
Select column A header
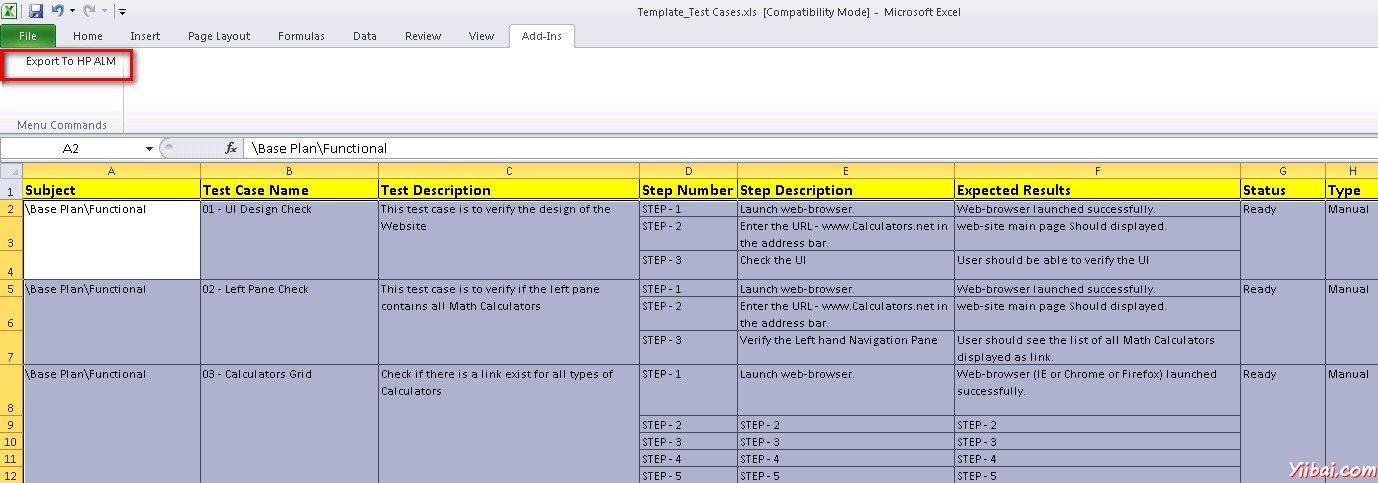111,171
